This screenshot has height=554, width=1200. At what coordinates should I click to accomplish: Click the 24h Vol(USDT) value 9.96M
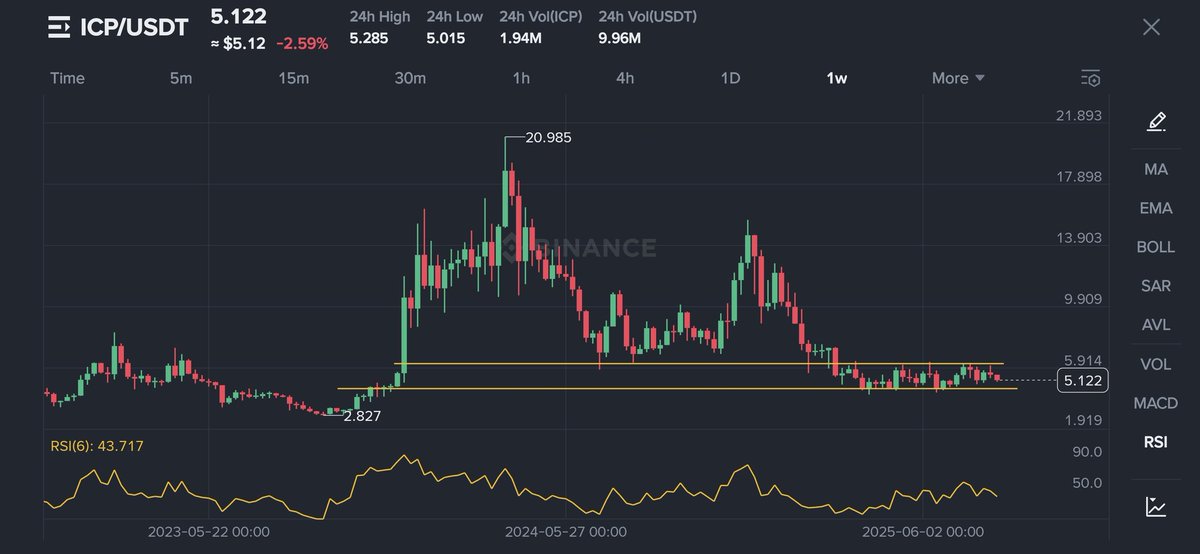click(x=620, y=39)
